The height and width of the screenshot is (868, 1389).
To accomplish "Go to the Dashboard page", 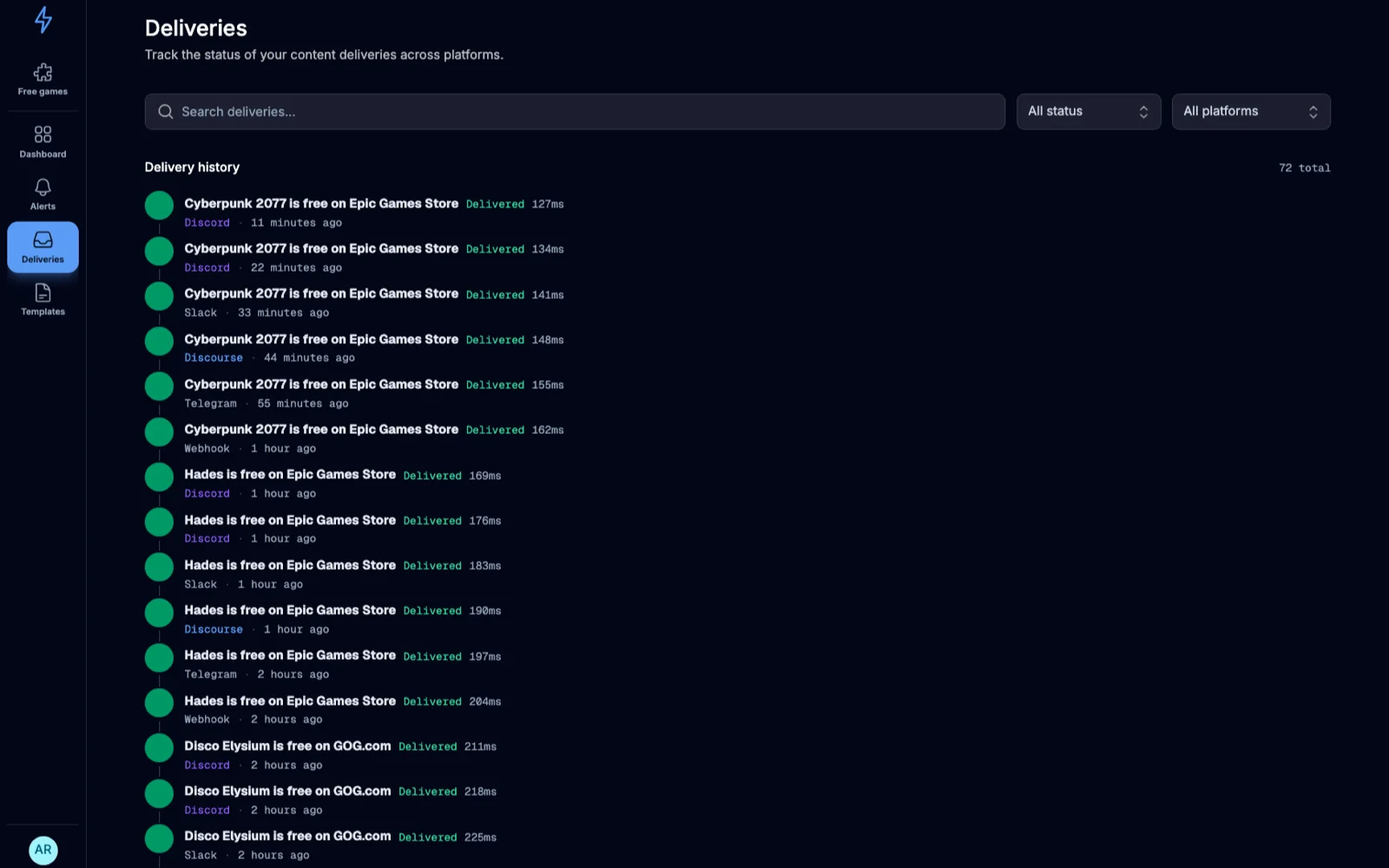I will pyautogui.click(x=43, y=141).
